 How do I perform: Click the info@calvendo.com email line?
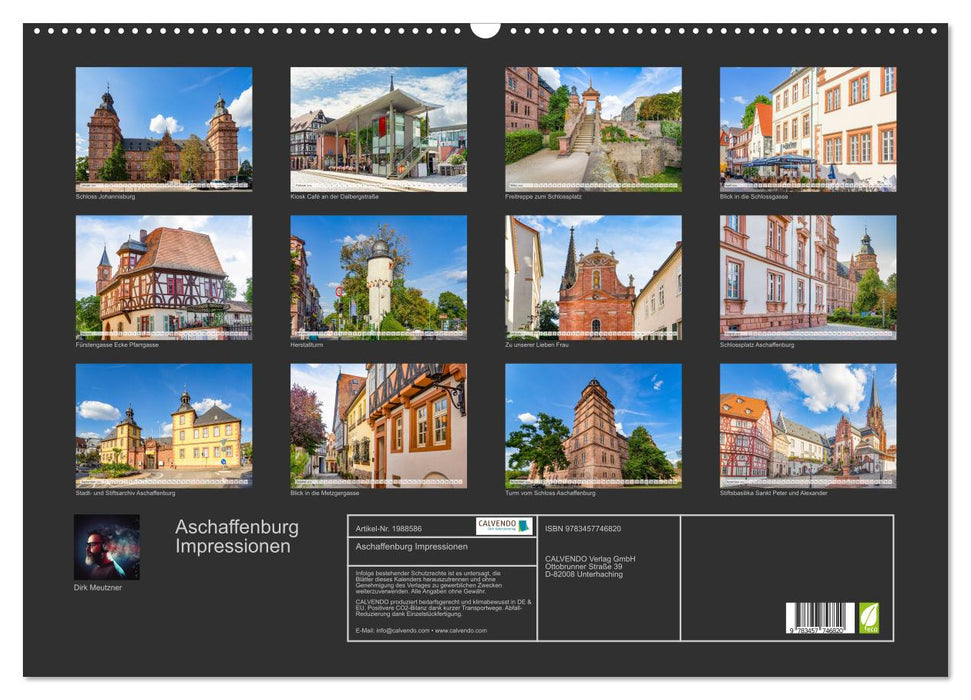pos(421,631)
